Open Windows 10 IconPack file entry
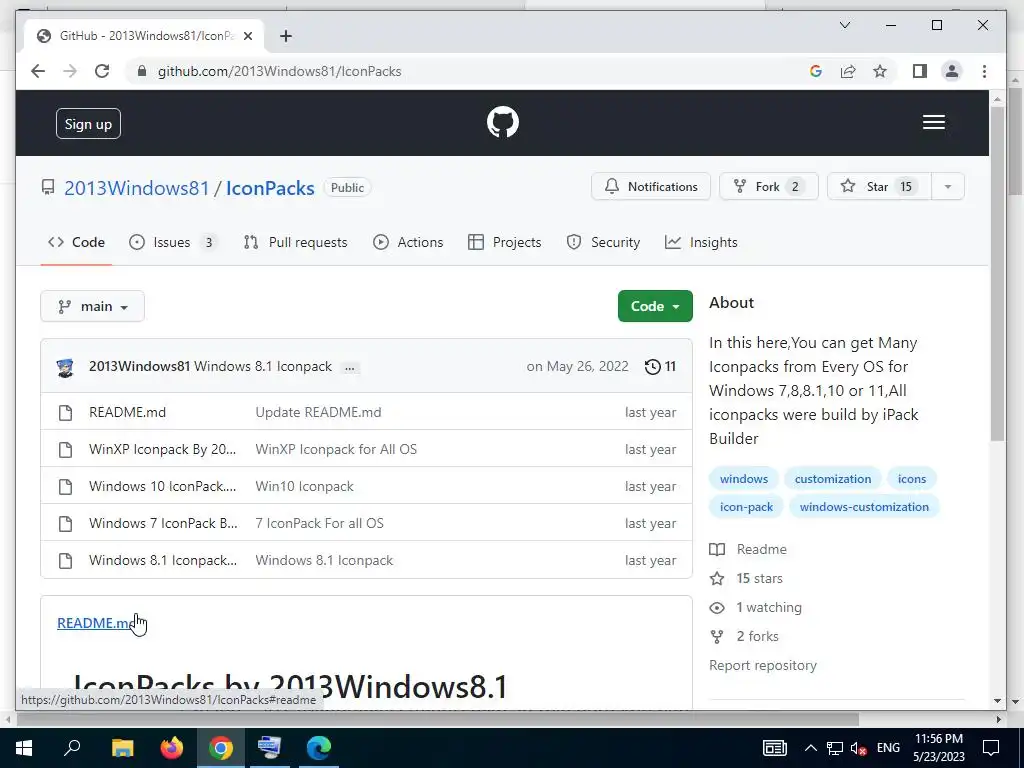This screenshot has width=1024, height=768. [x=163, y=487]
